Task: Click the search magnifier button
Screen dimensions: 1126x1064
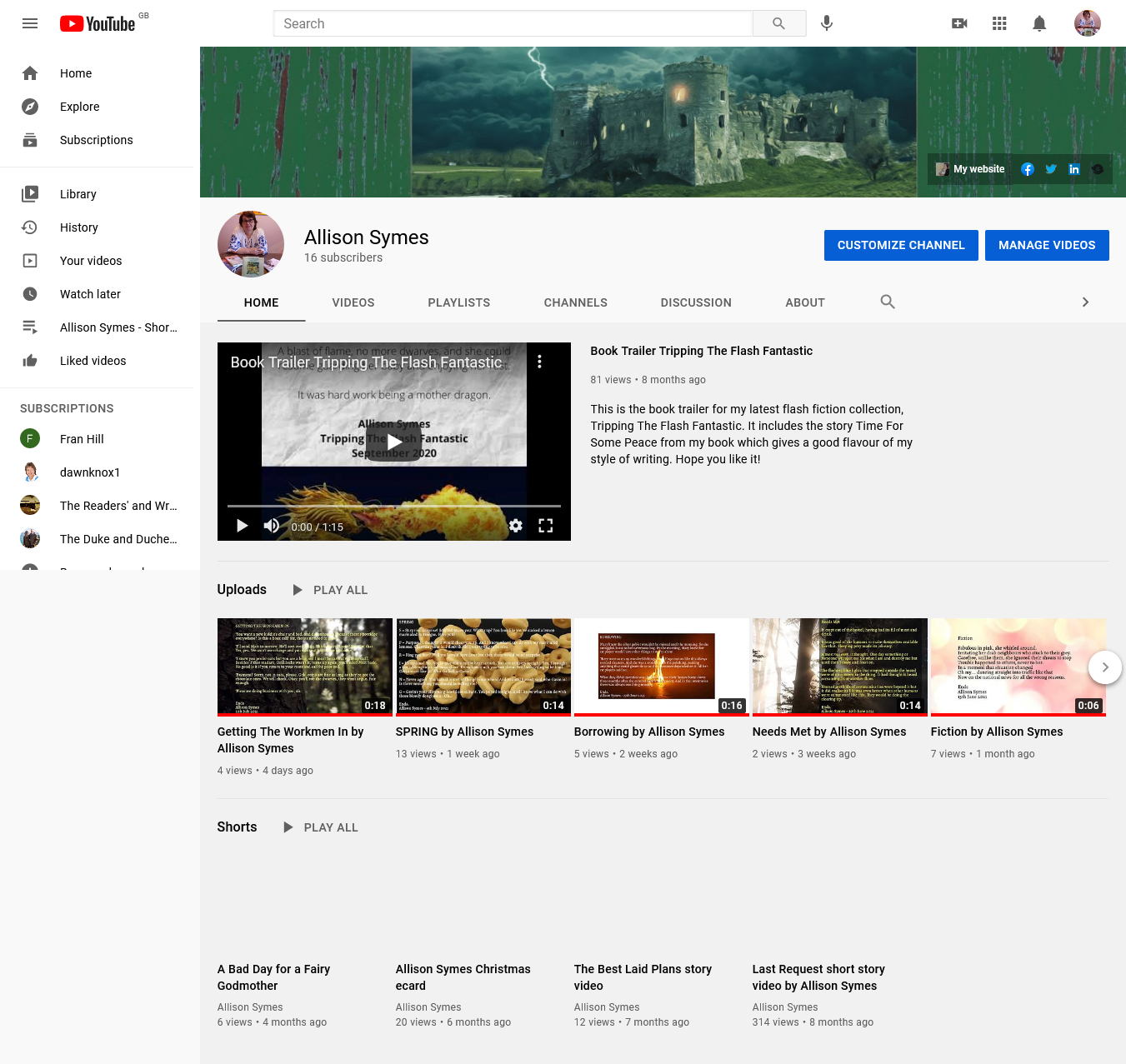Action: point(778,23)
